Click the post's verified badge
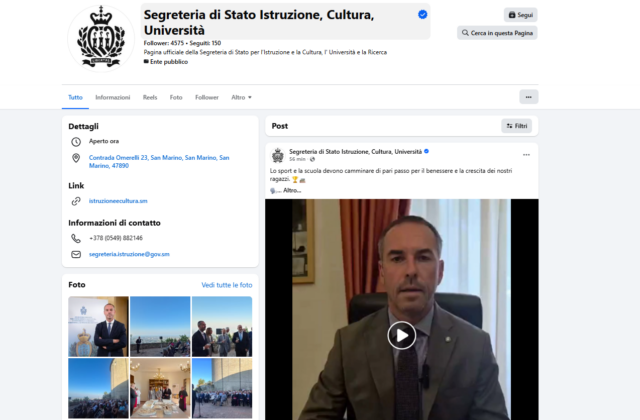The height and width of the screenshot is (420, 640). [x=427, y=151]
